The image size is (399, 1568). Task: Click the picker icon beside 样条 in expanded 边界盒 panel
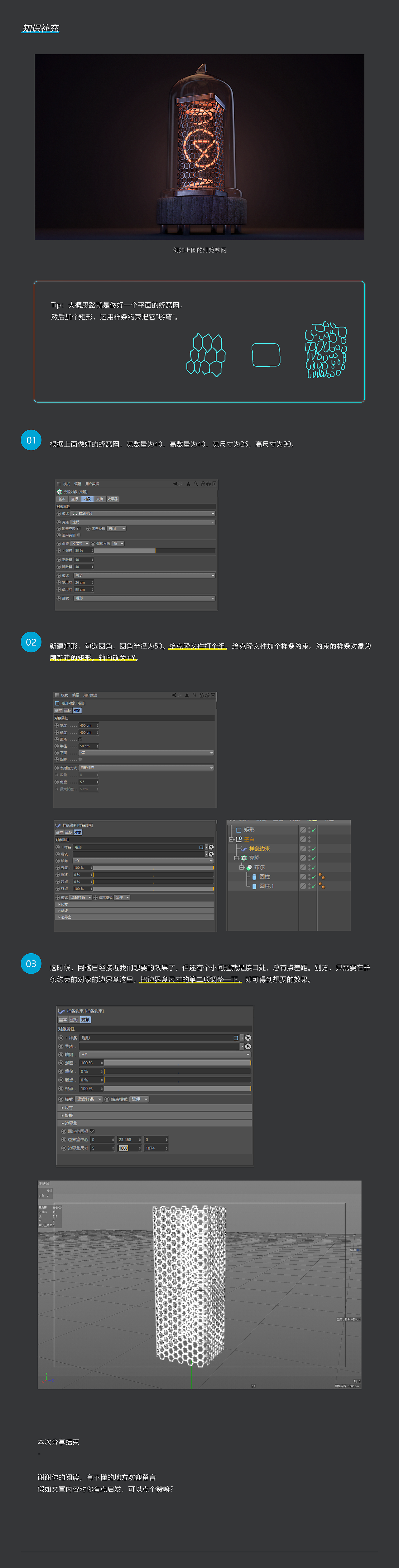[248, 1038]
